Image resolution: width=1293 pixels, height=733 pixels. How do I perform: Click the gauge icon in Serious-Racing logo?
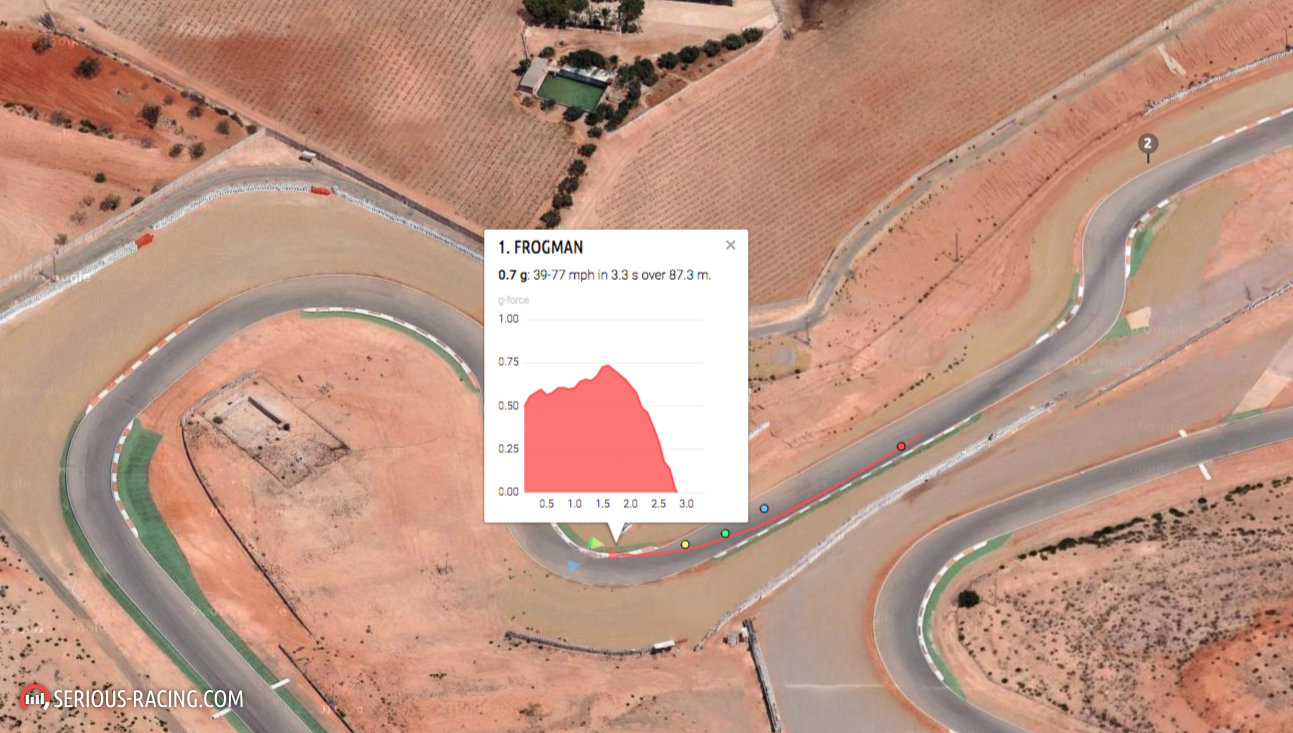point(35,697)
